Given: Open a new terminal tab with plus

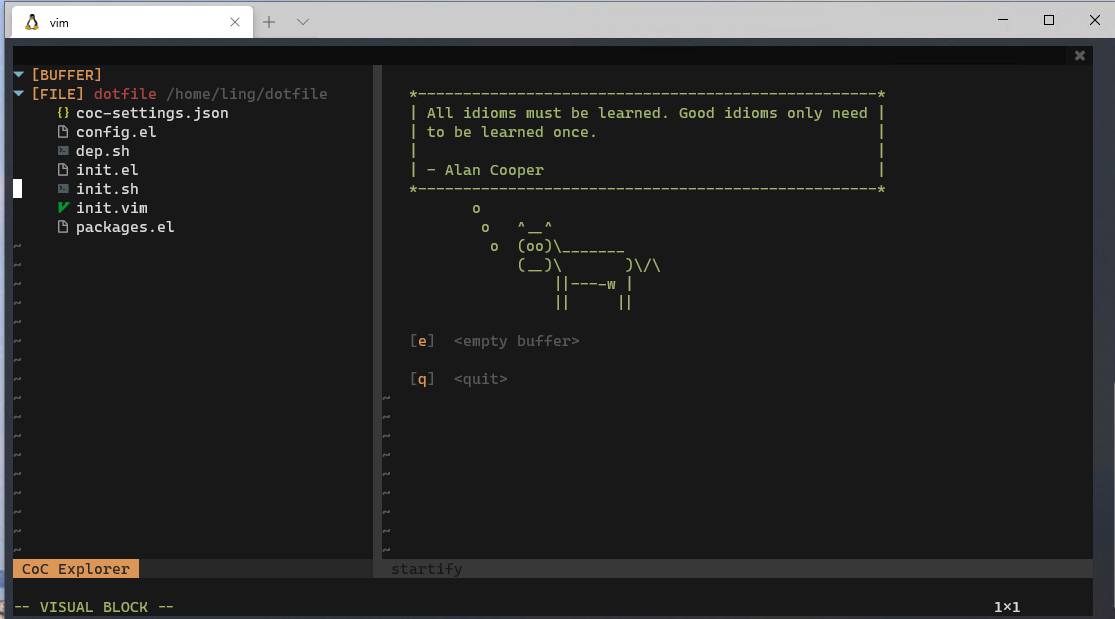Looking at the screenshot, I should (x=268, y=20).
